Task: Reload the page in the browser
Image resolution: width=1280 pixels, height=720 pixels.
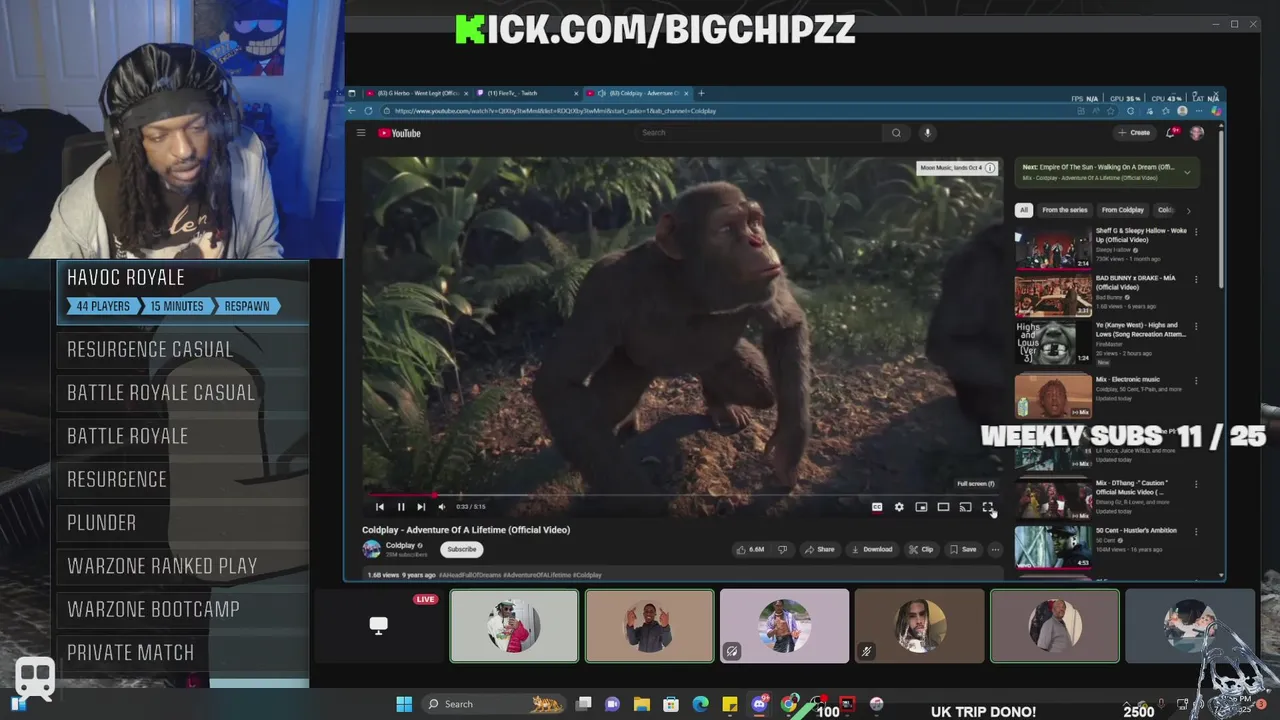Action: click(369, 111)
